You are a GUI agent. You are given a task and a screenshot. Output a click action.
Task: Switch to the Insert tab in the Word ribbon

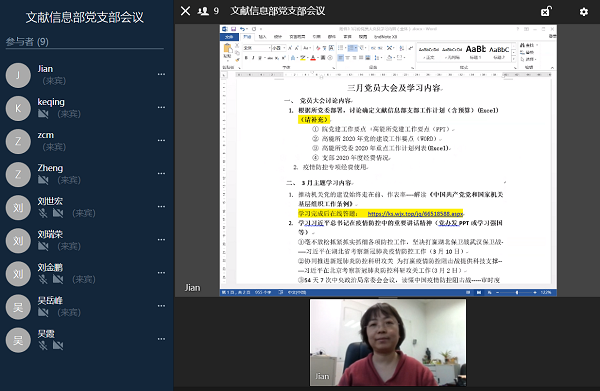262,37
